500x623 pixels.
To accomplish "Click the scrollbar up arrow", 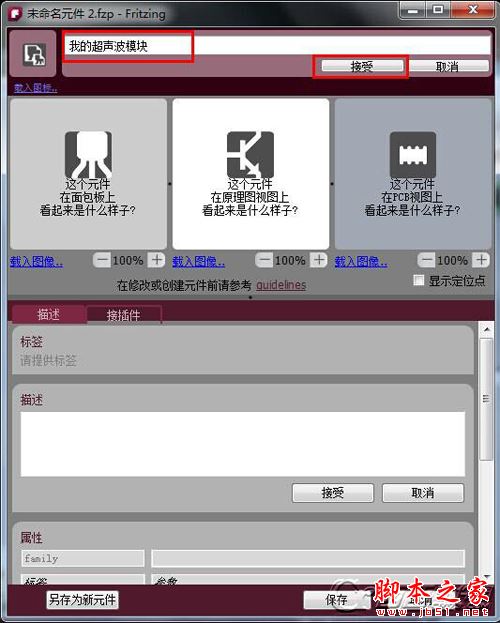I will (486, 329).
